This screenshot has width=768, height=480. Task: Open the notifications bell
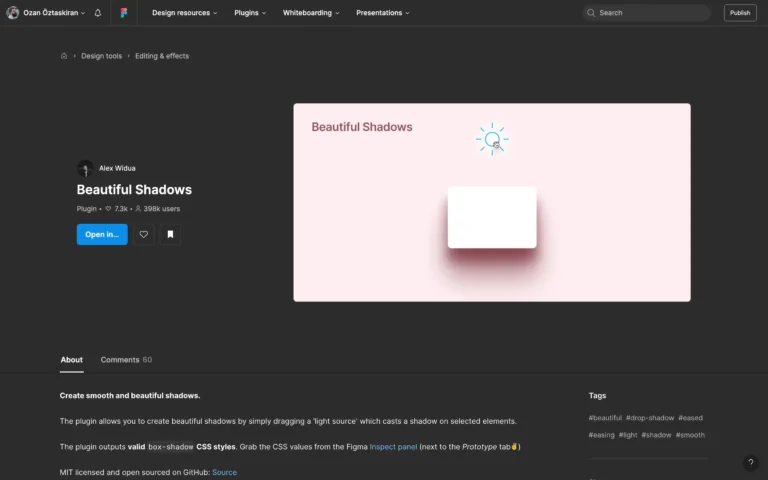(98, 13)
